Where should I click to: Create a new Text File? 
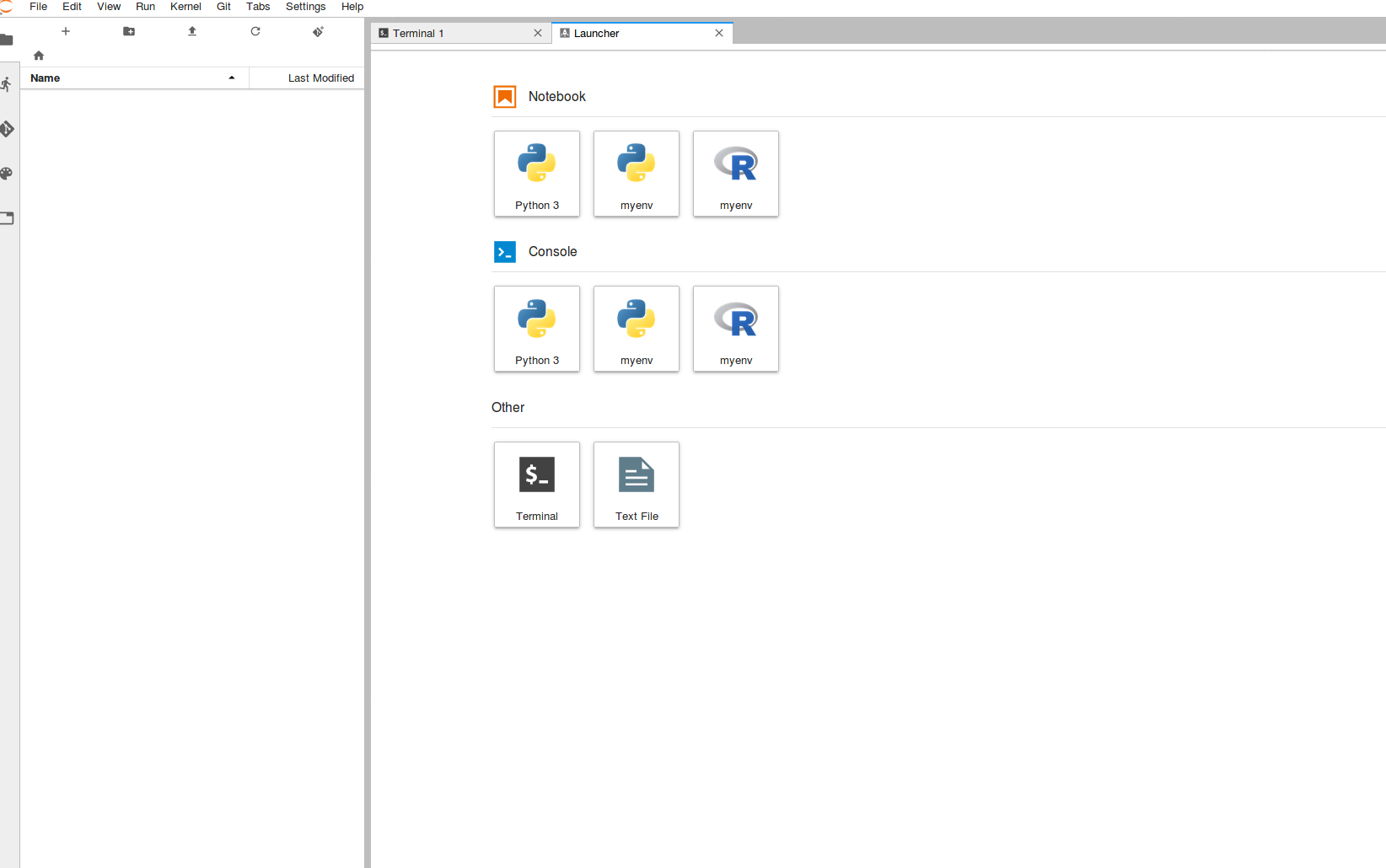637,485
